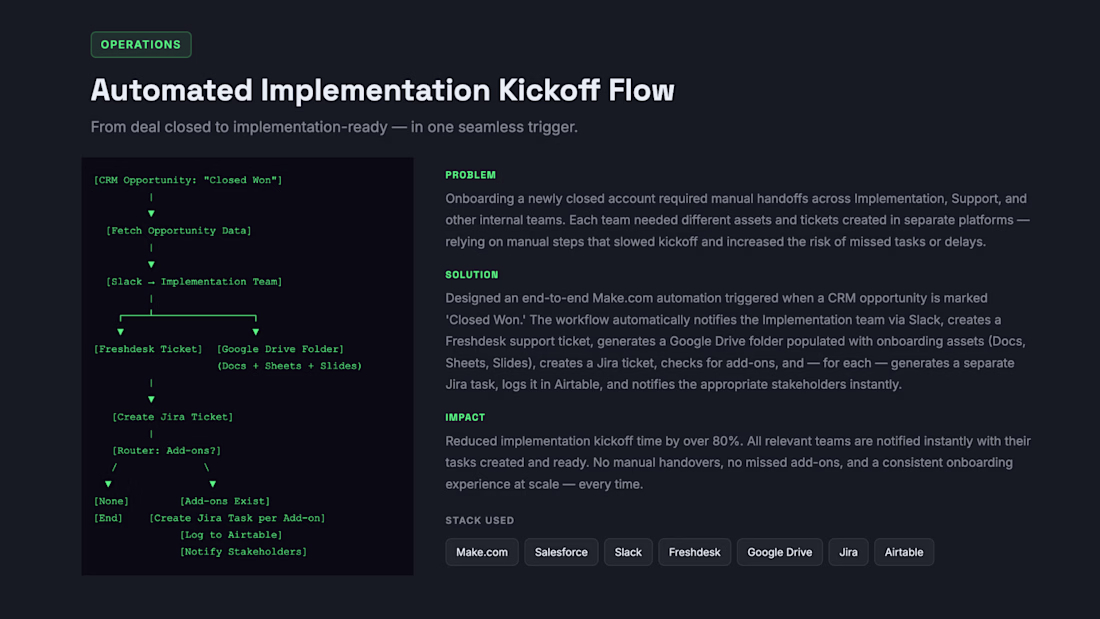Click the Automated Implementation Kickoff Flow title
1100x619 pixels.
[x=382, y=91]
